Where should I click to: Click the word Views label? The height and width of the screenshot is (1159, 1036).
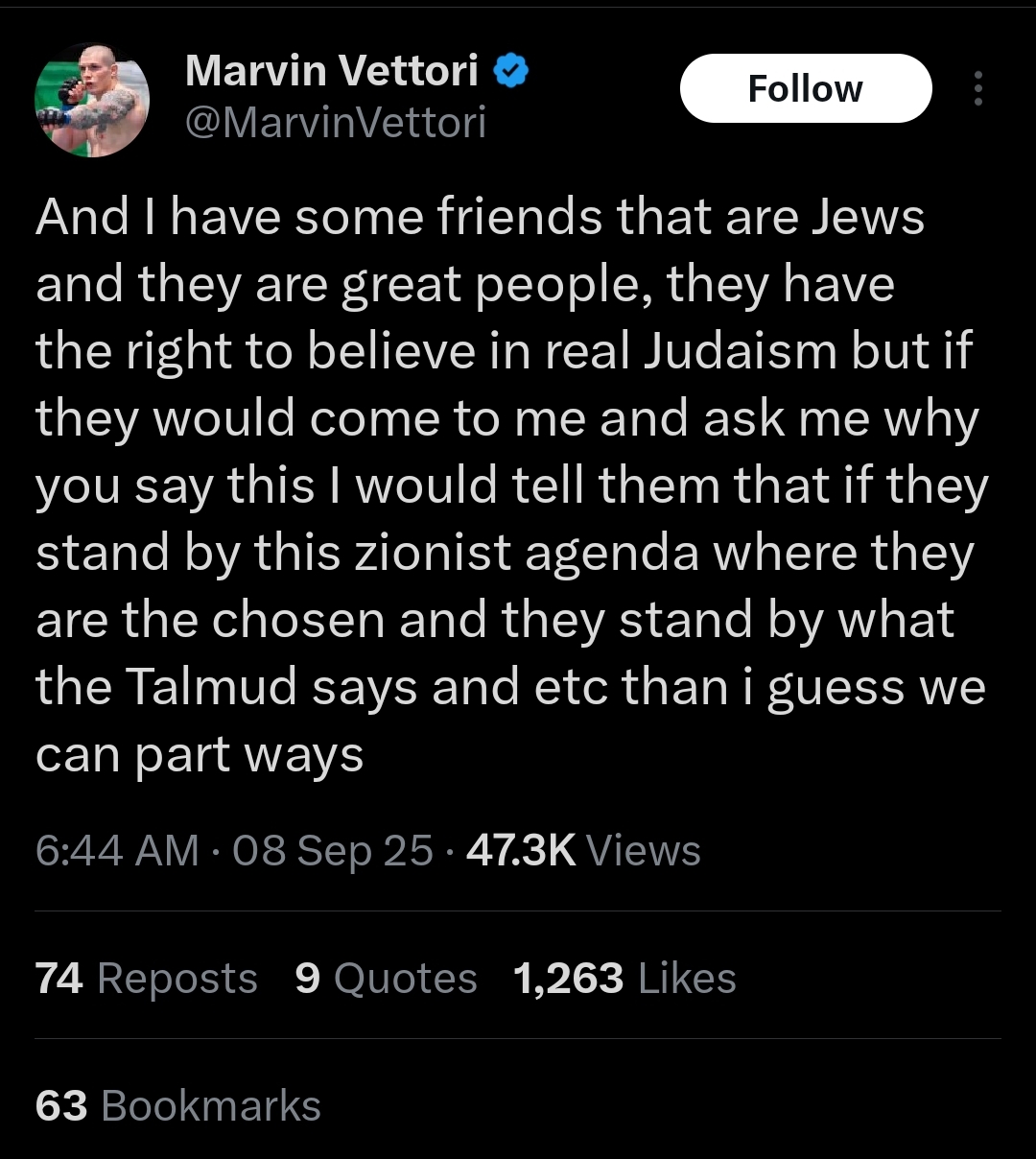tap(644, 851)
